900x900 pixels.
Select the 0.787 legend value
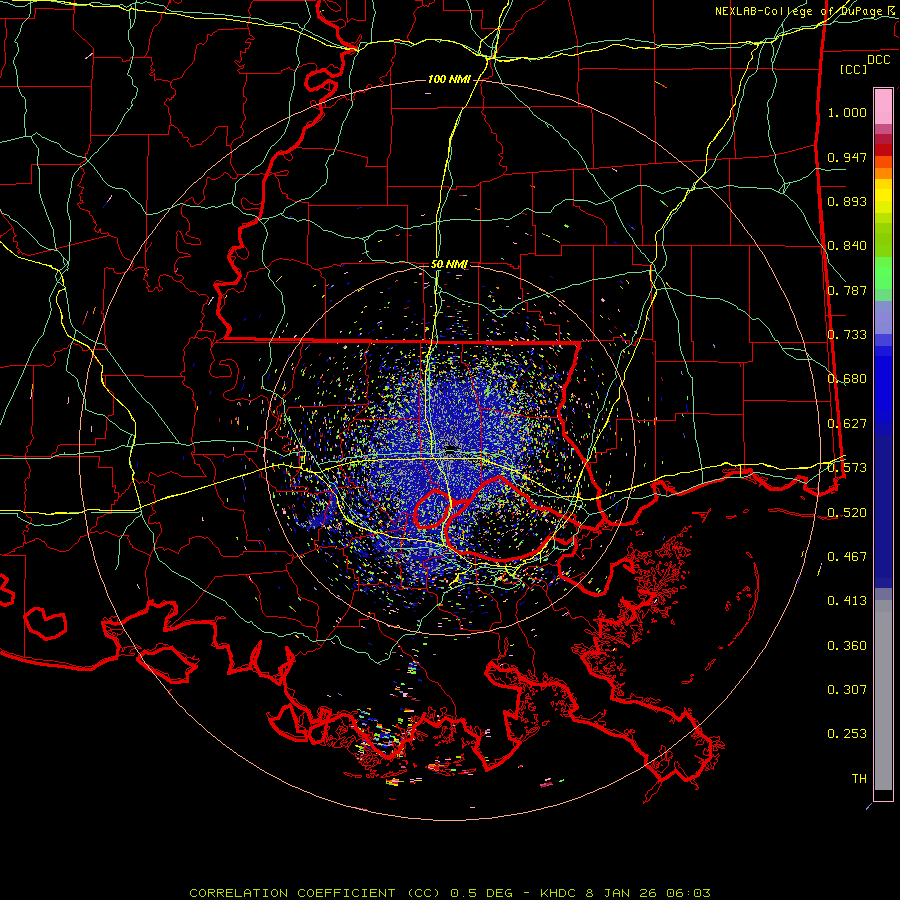tap(847, 290)
